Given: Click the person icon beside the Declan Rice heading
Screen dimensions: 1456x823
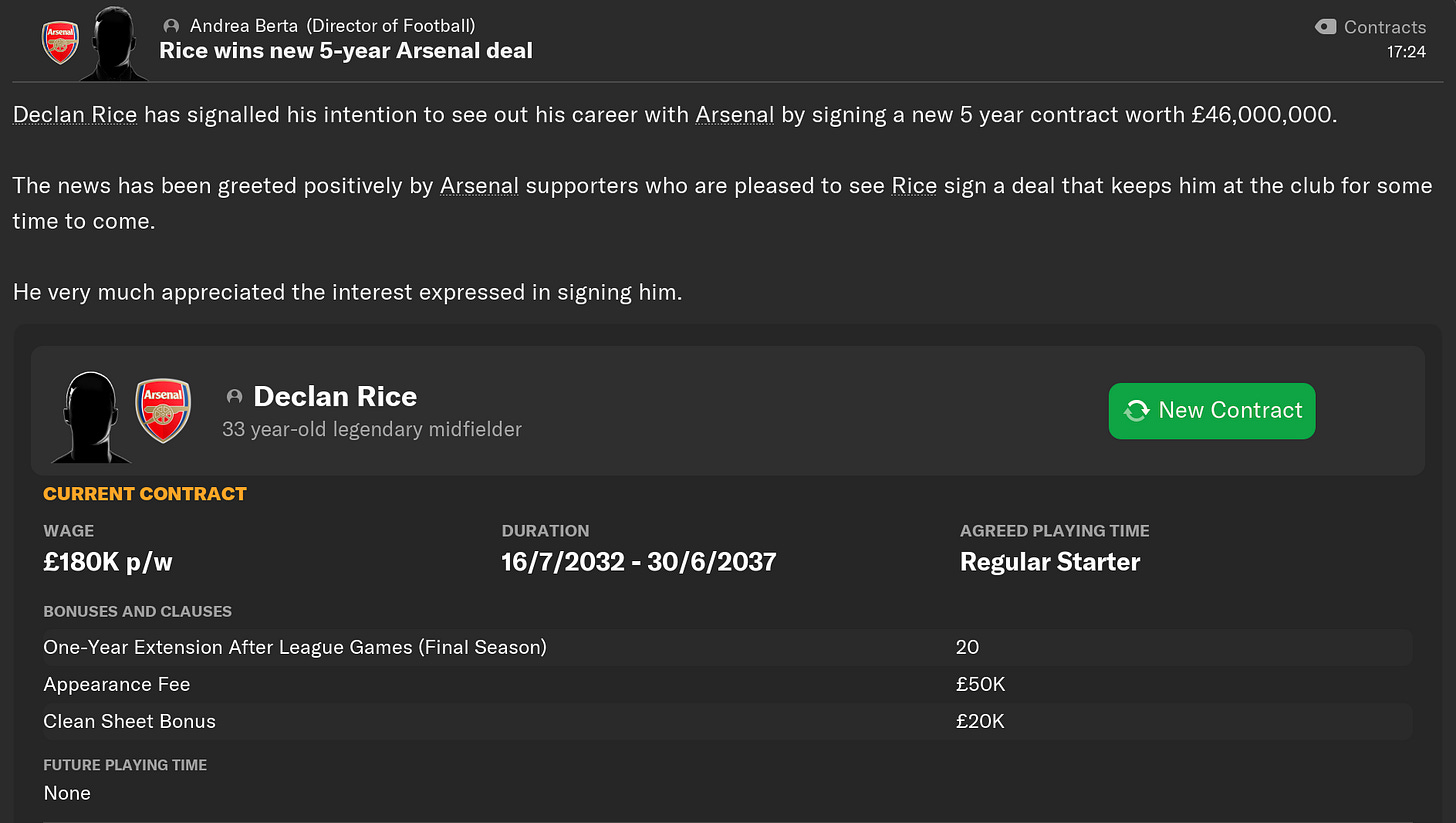Looking at the screenshot, I should 235,397.
